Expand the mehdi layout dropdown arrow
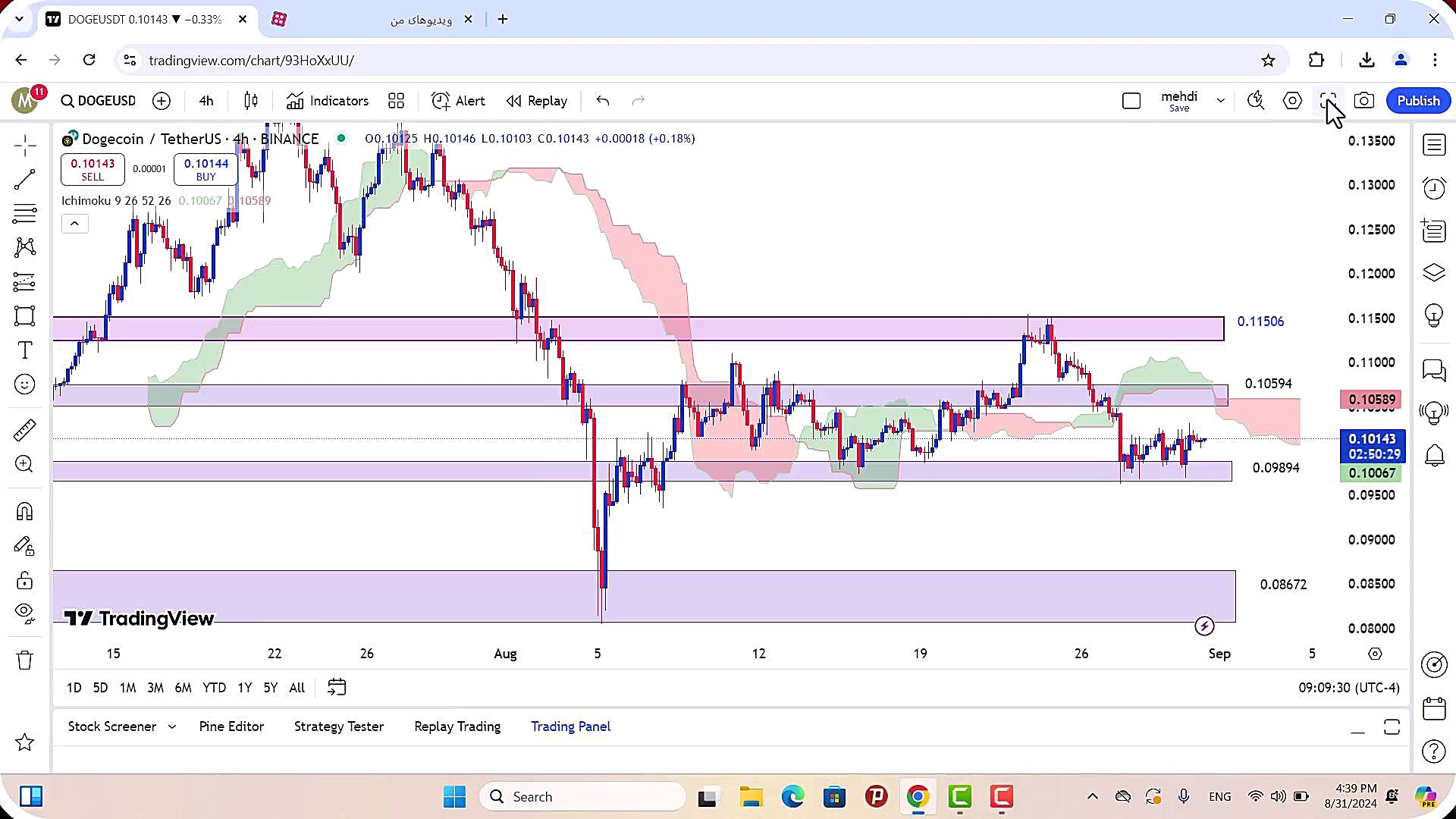 pos(1221,101)
